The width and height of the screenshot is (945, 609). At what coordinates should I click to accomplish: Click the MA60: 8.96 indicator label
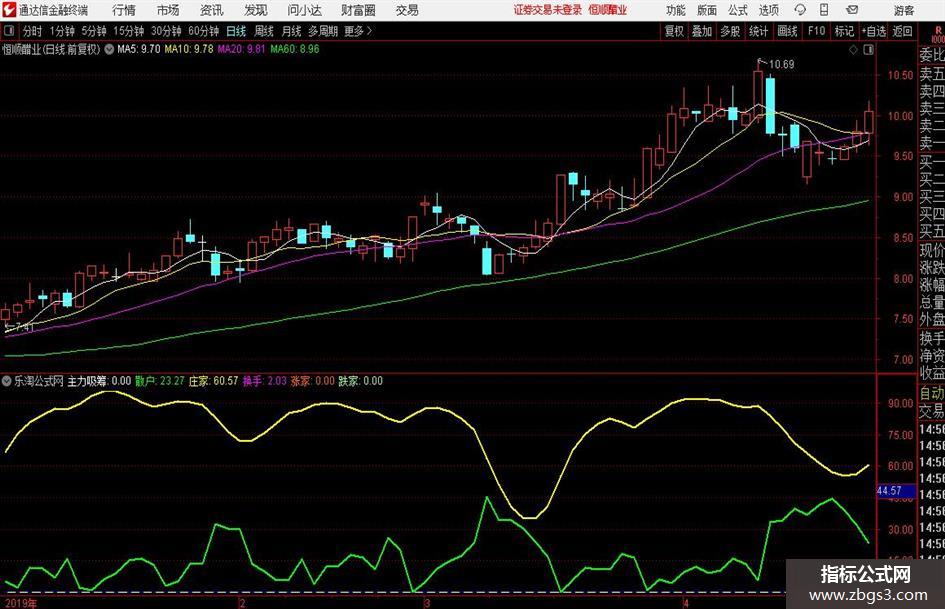pos(295,49)
